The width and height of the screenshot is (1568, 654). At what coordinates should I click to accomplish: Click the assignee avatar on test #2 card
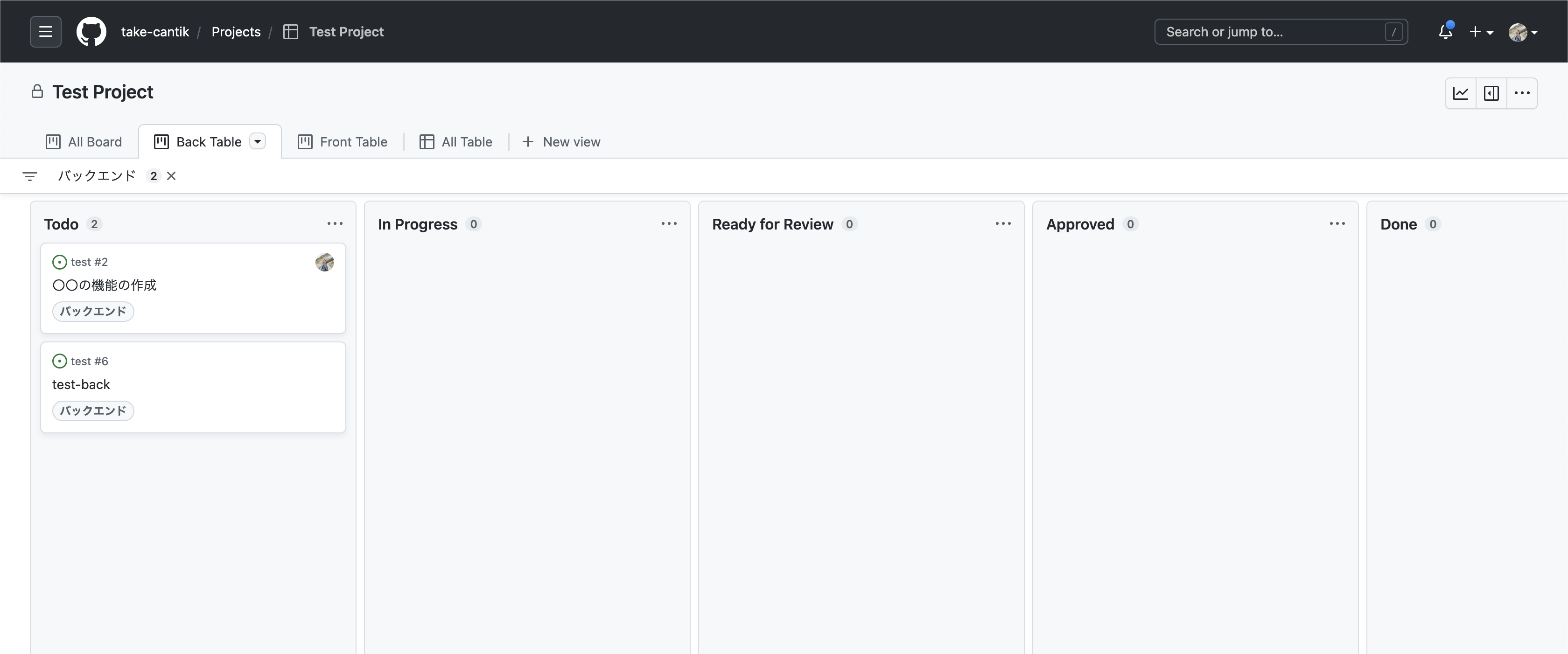324,262
